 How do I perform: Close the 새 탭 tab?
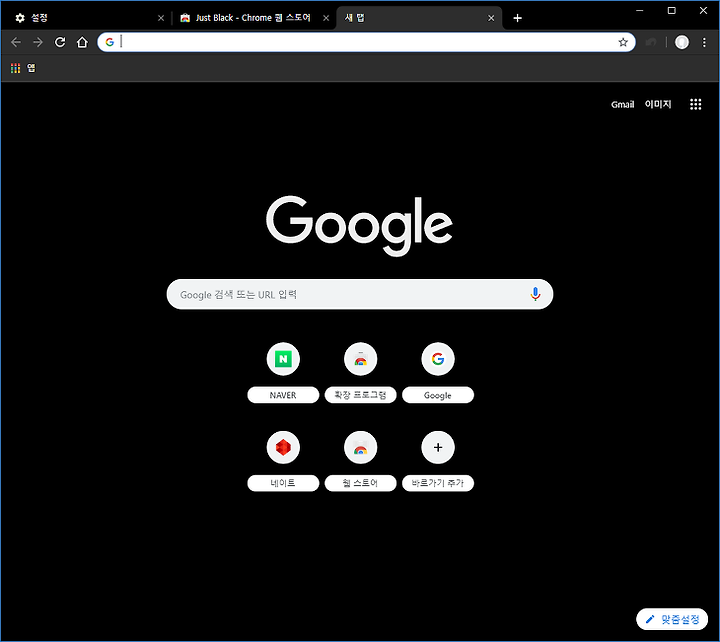(x=491, y=18)
